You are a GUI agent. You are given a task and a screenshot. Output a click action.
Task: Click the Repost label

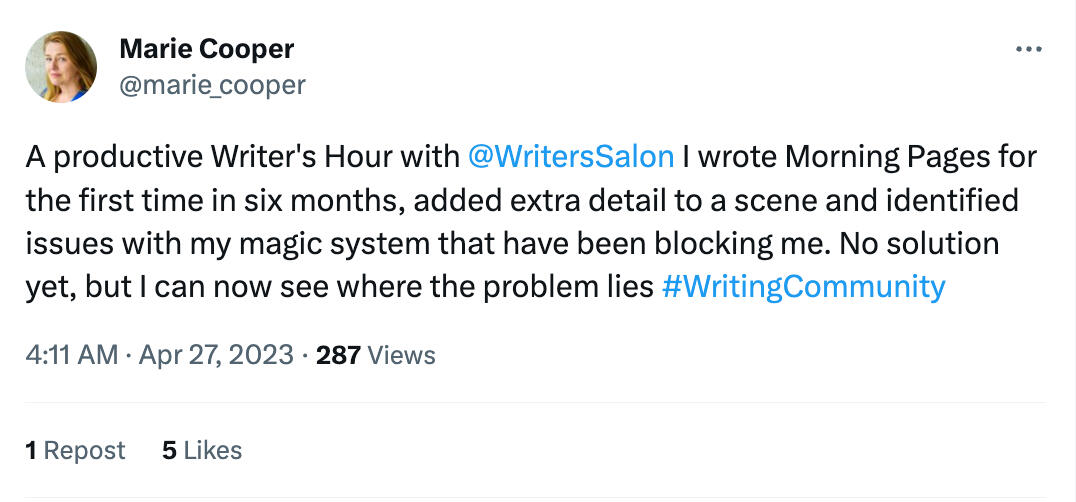85,450
